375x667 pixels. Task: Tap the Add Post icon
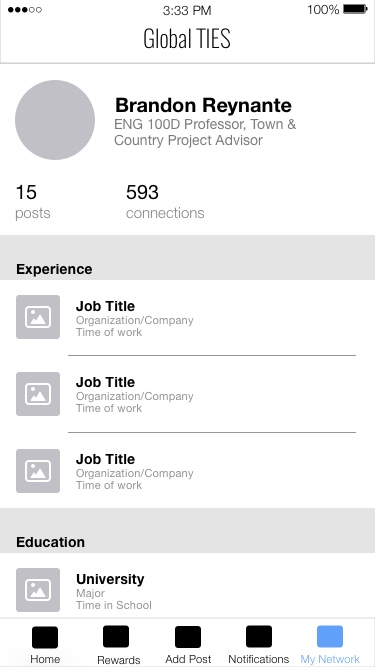click(x=188, y=637)
